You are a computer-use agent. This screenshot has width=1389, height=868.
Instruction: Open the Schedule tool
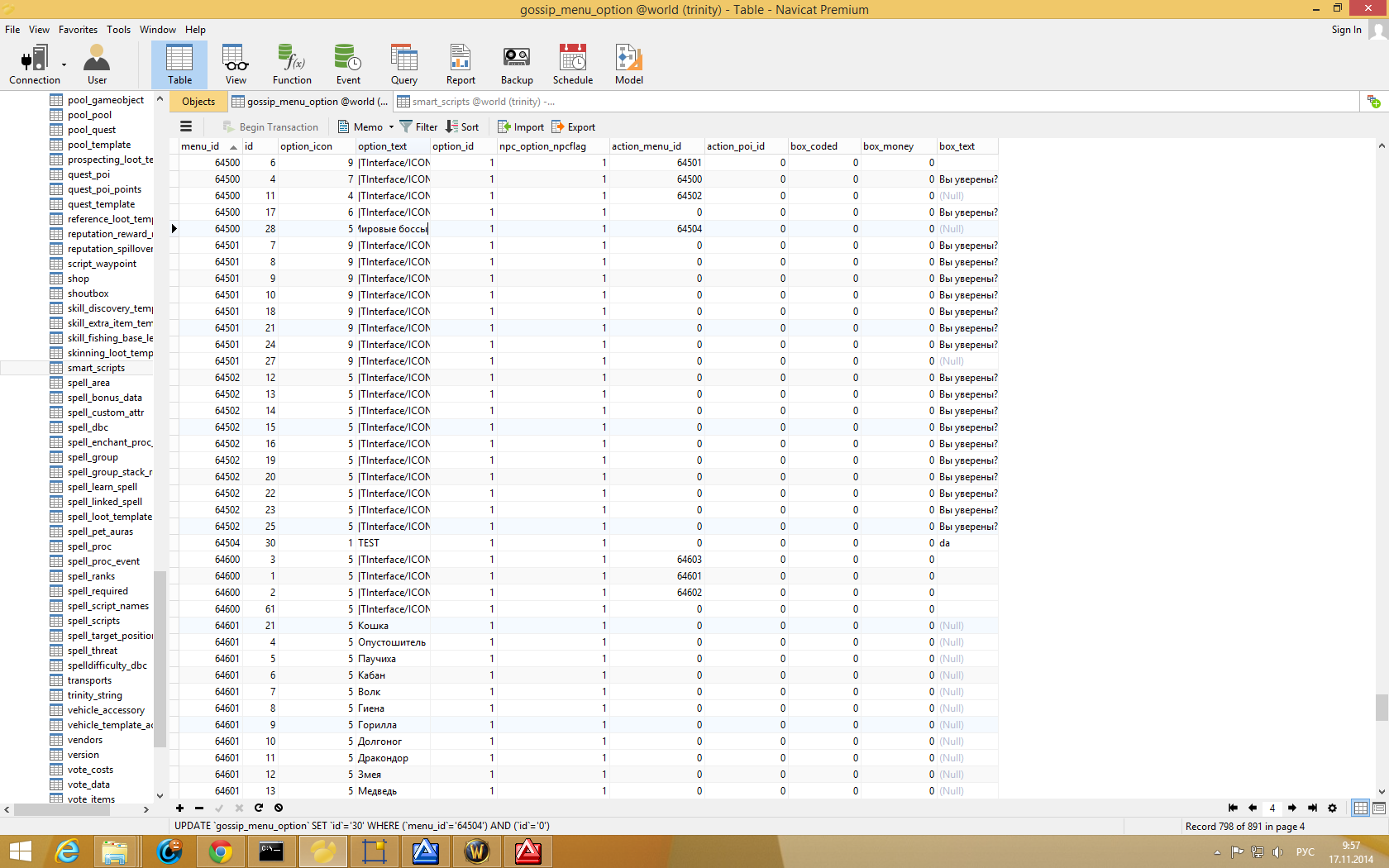572,64
